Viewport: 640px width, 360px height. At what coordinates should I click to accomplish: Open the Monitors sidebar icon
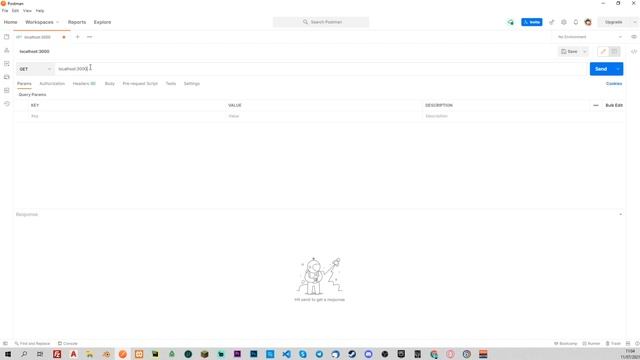tap(7, 90)
